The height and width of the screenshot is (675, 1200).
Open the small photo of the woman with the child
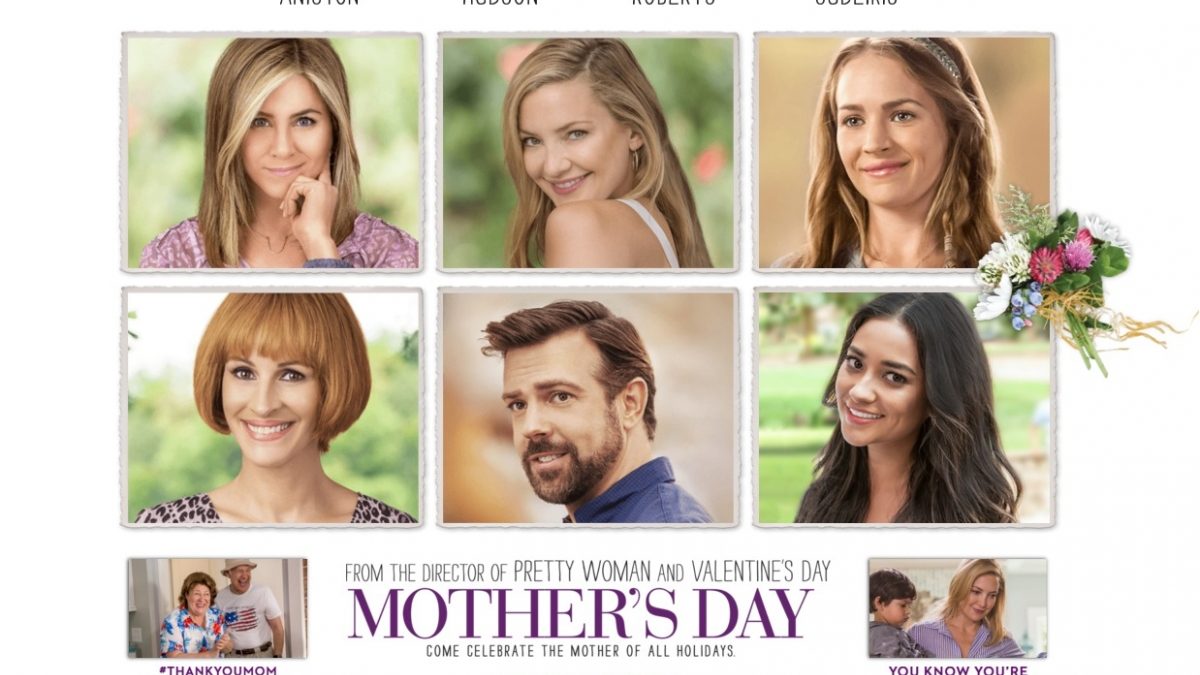pos(957,608)
